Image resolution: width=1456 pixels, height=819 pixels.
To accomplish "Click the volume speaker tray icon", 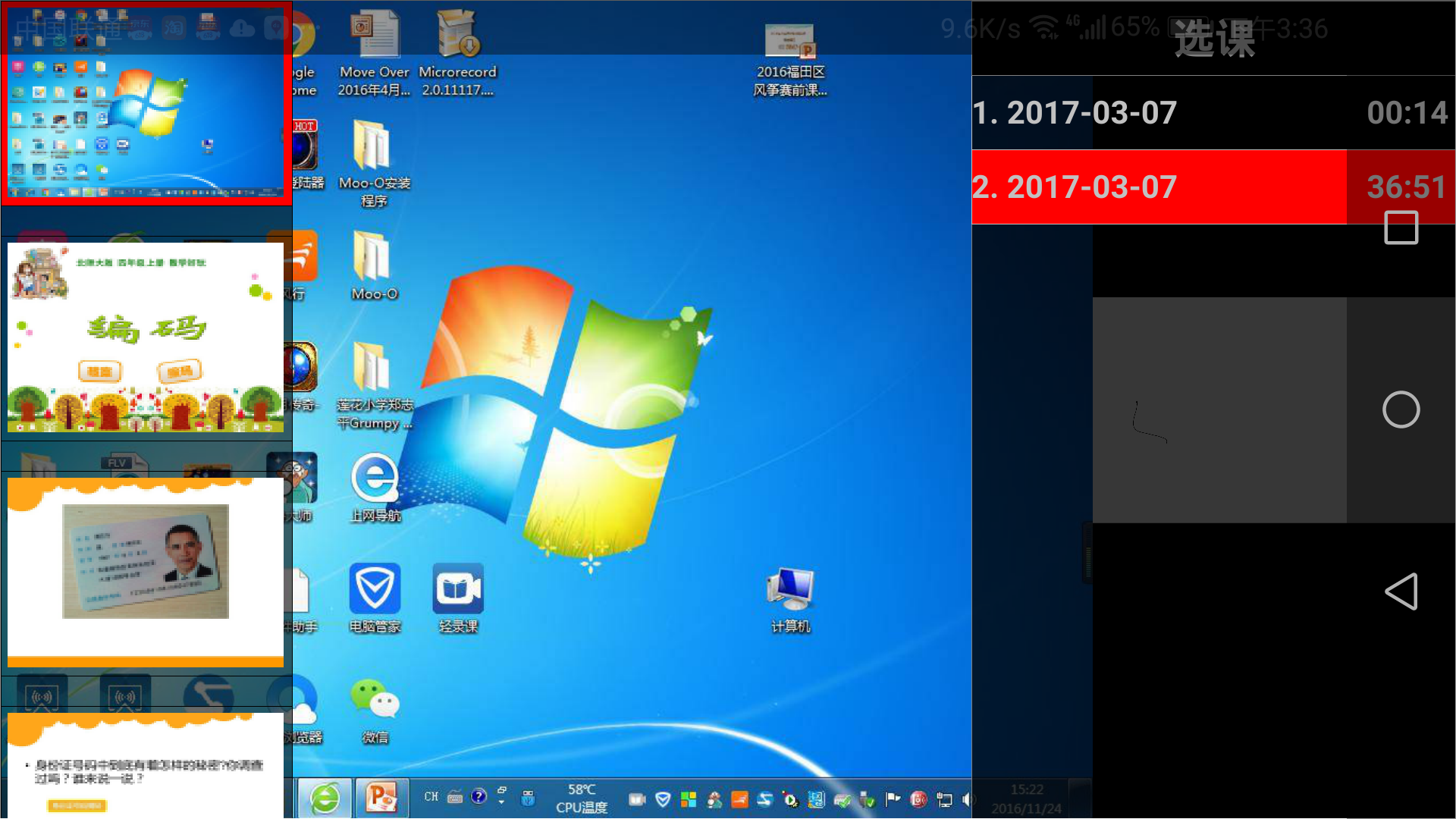I will tap(966, 799).
